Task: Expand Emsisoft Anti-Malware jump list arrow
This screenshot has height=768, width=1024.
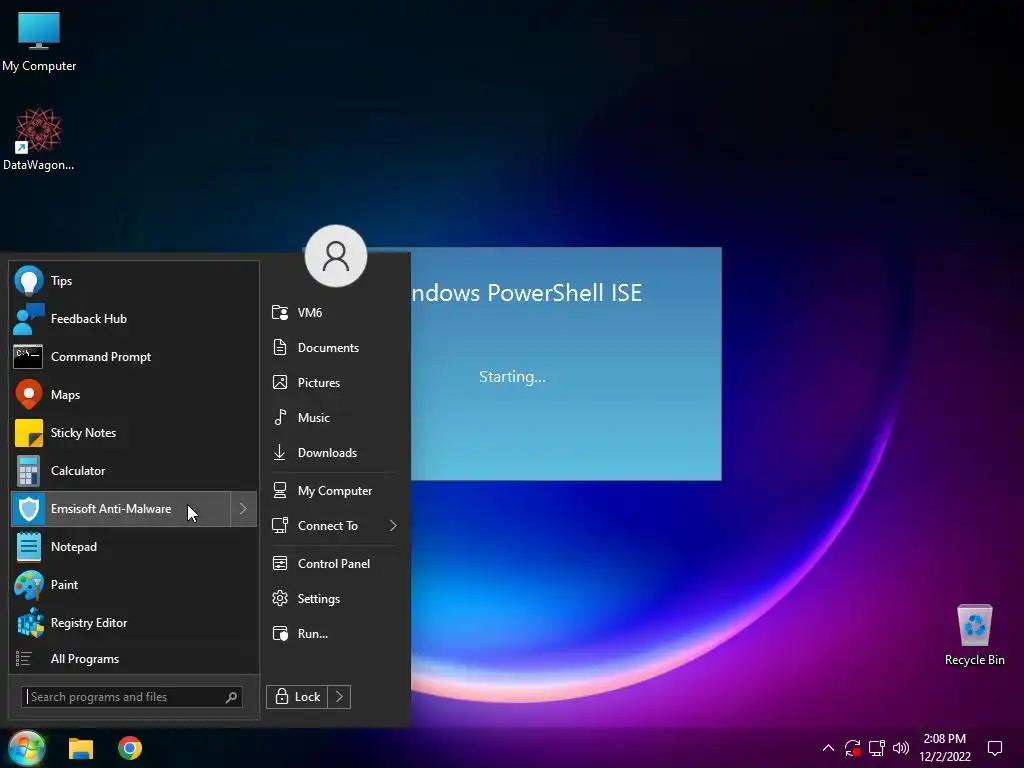Action: 243,509
